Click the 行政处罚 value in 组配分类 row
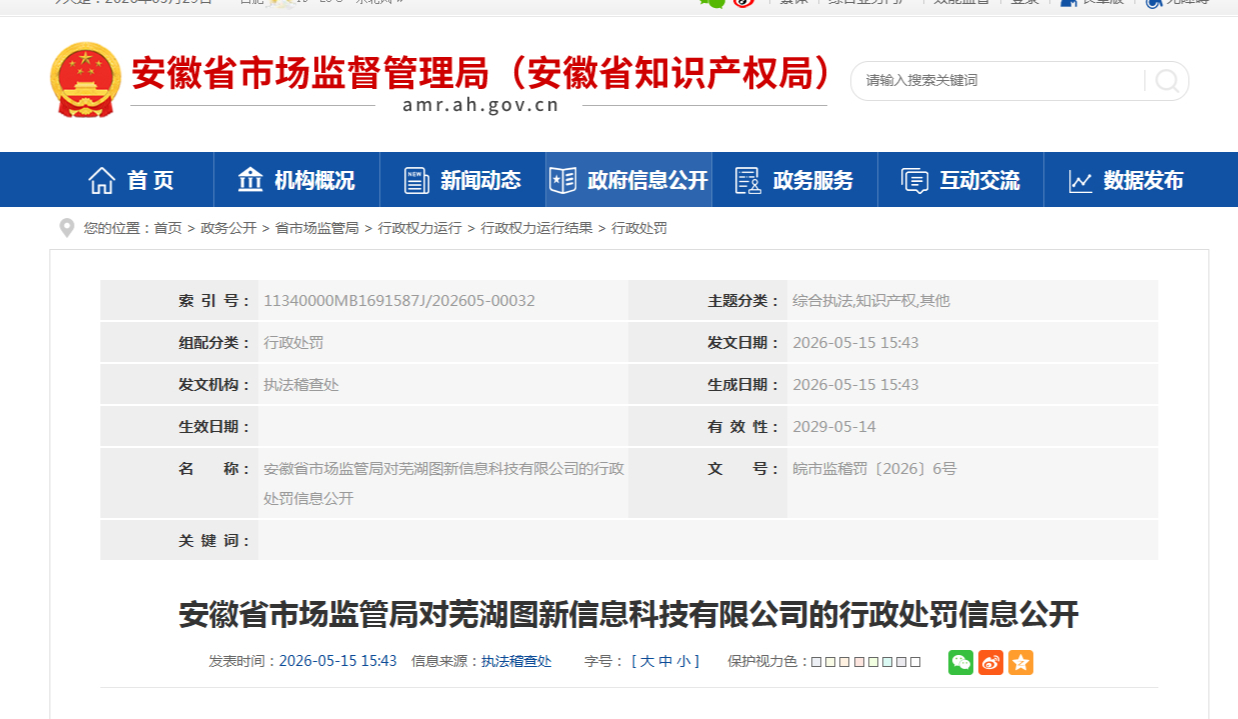The image size is (1238, 719). (293, 342)
